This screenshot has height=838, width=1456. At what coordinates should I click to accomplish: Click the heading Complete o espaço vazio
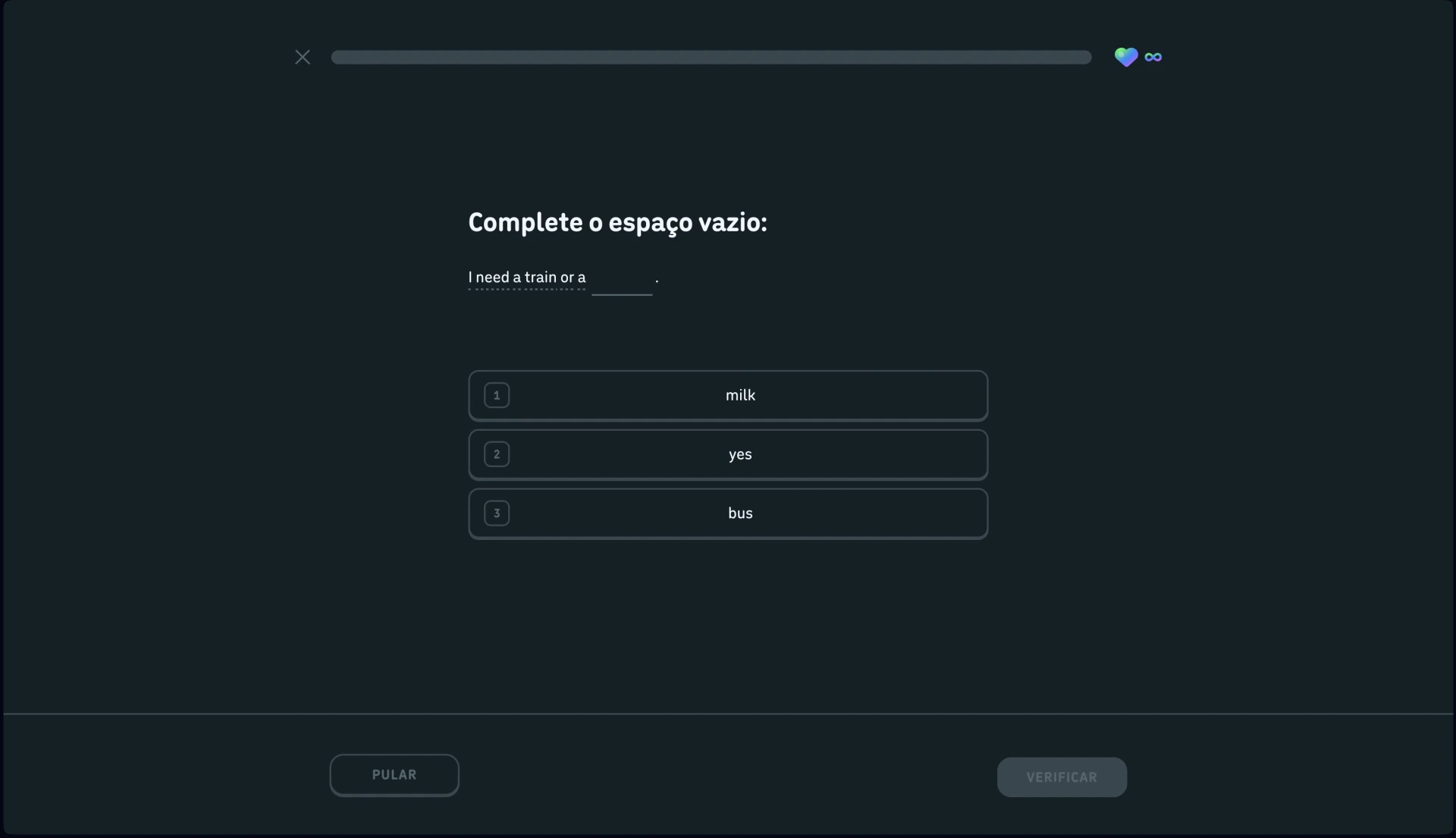[618, 223]
